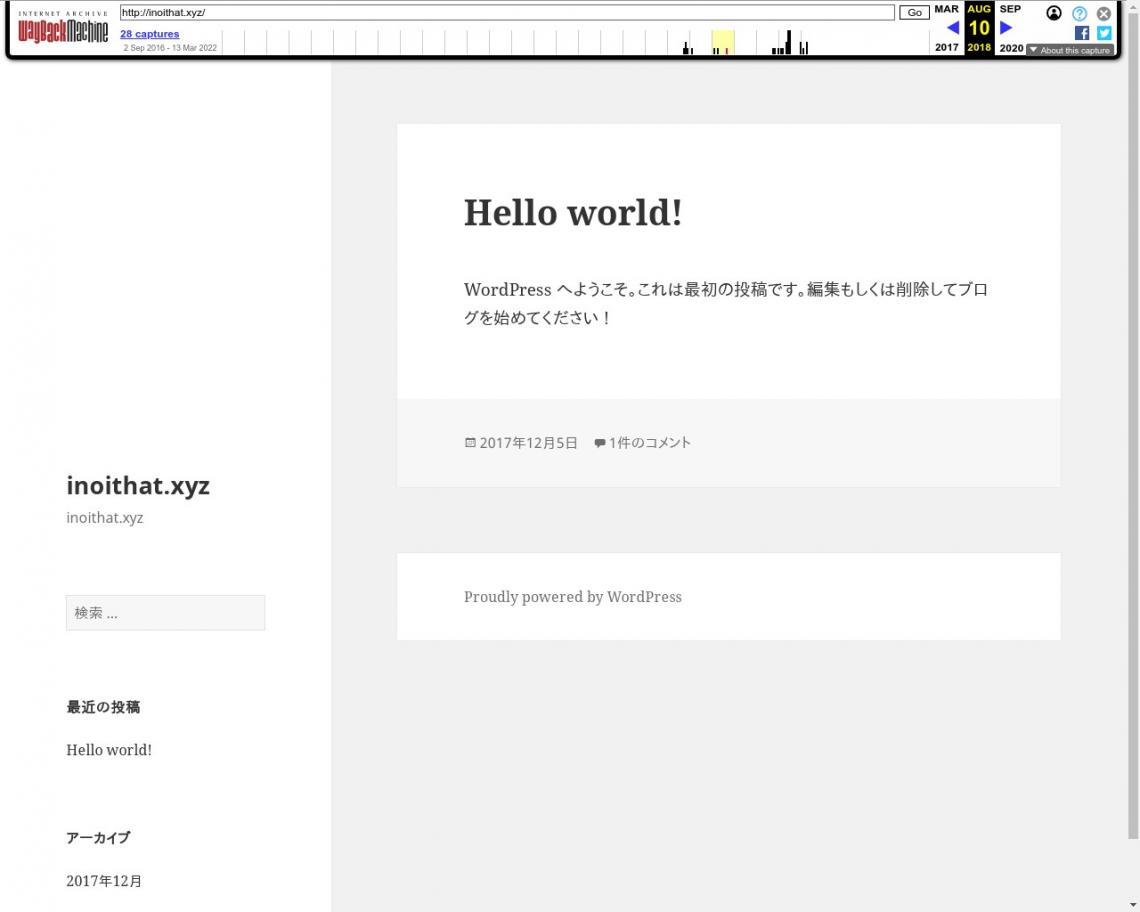Open Proudly powered by WordPress link
Screen dimensions: 1140x912
point(573,597)
